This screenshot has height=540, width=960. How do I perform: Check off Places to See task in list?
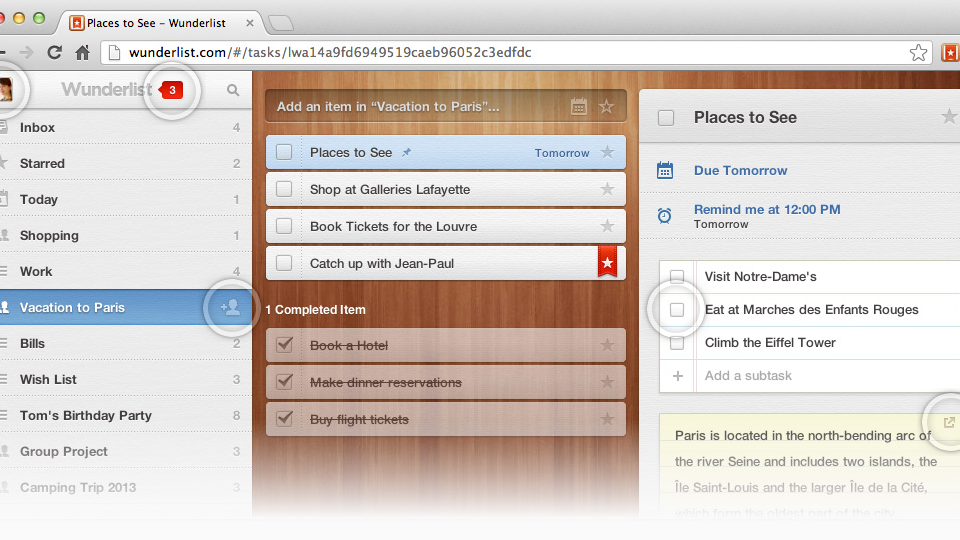click(x=284, y=152)
